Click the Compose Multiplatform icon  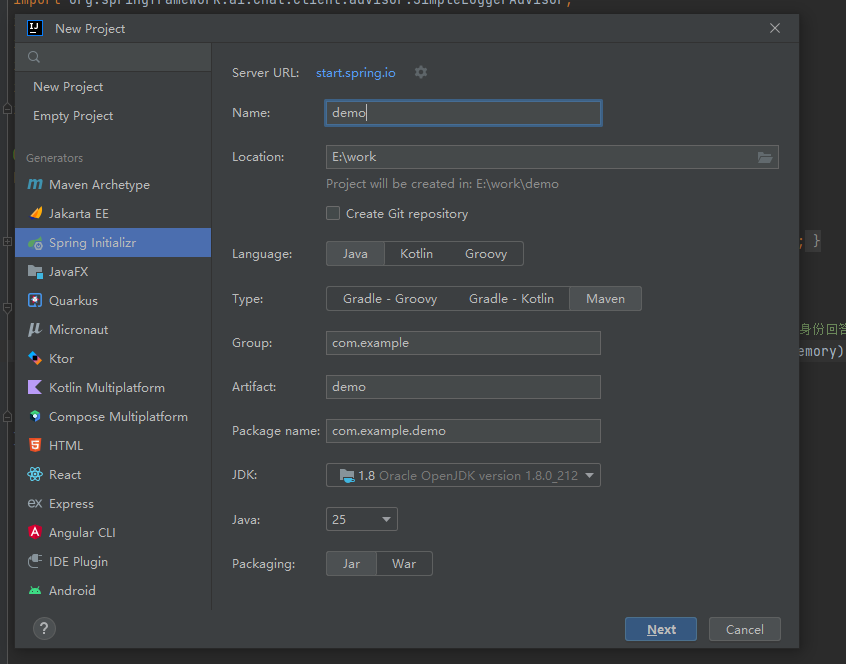35,416
